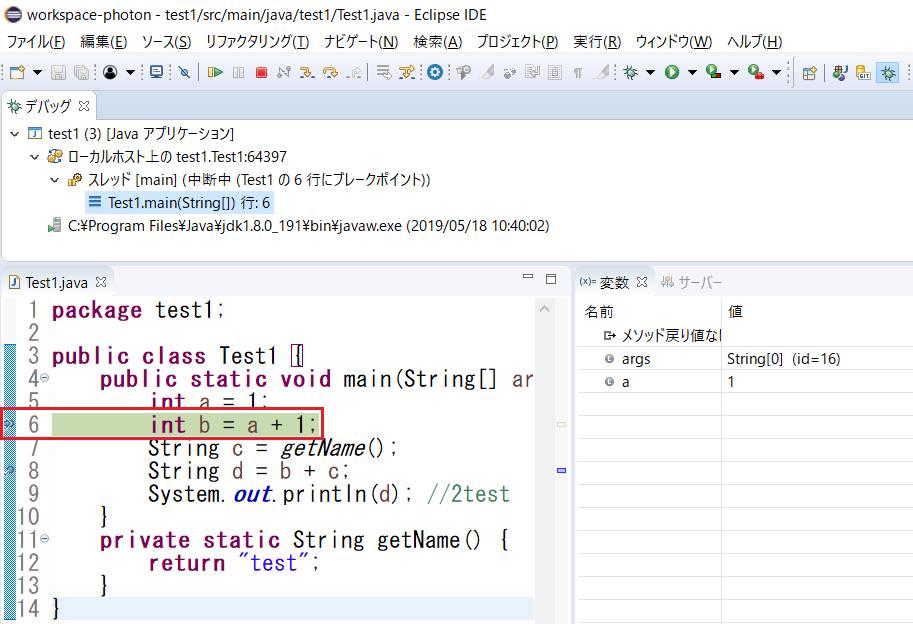Collapse the スレッド [main] thread node
The width and height of the screenshot is (913, 624).
tap(55, 180)
